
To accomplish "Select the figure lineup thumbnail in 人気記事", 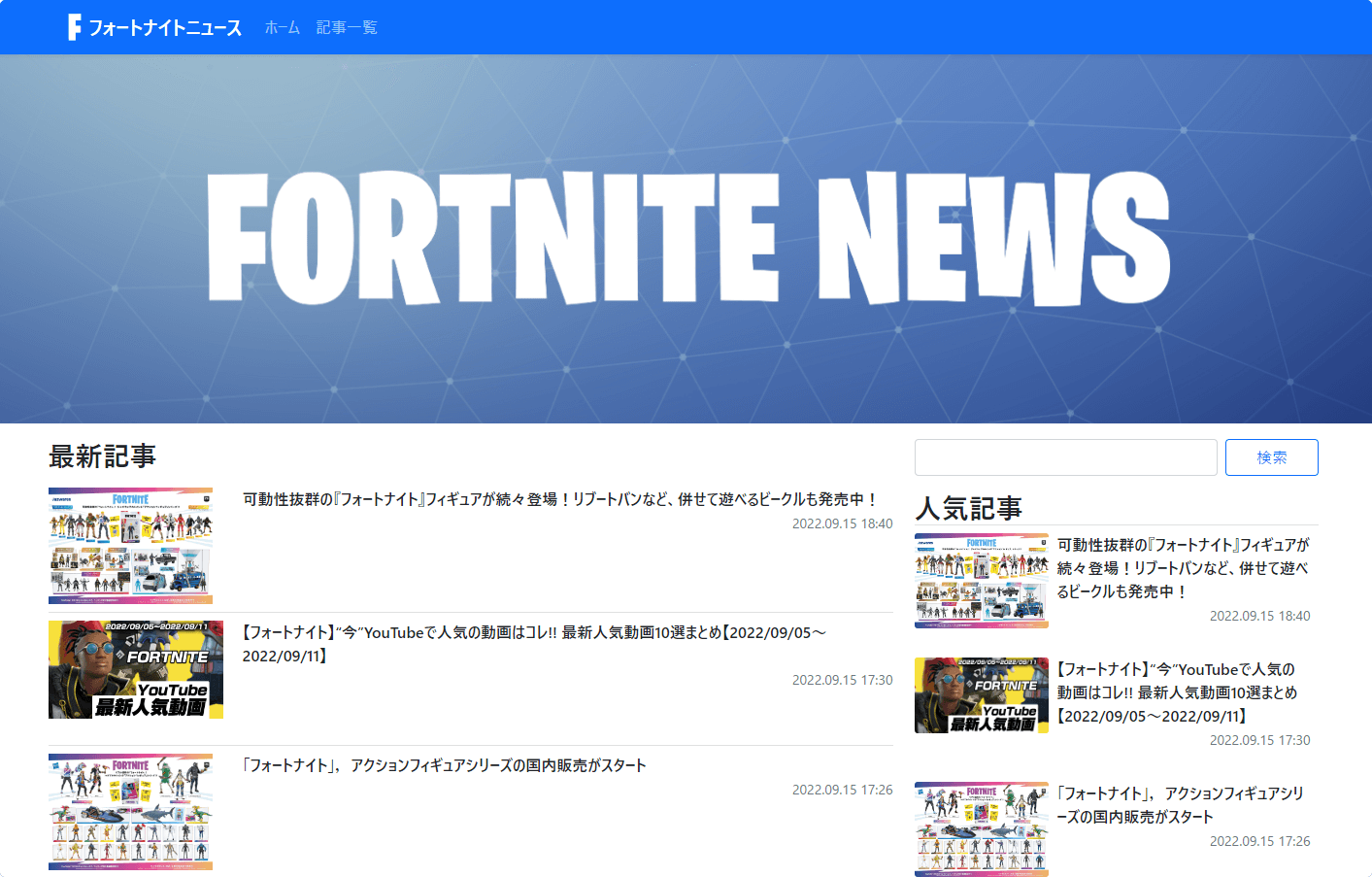I will tap(981, 581).
